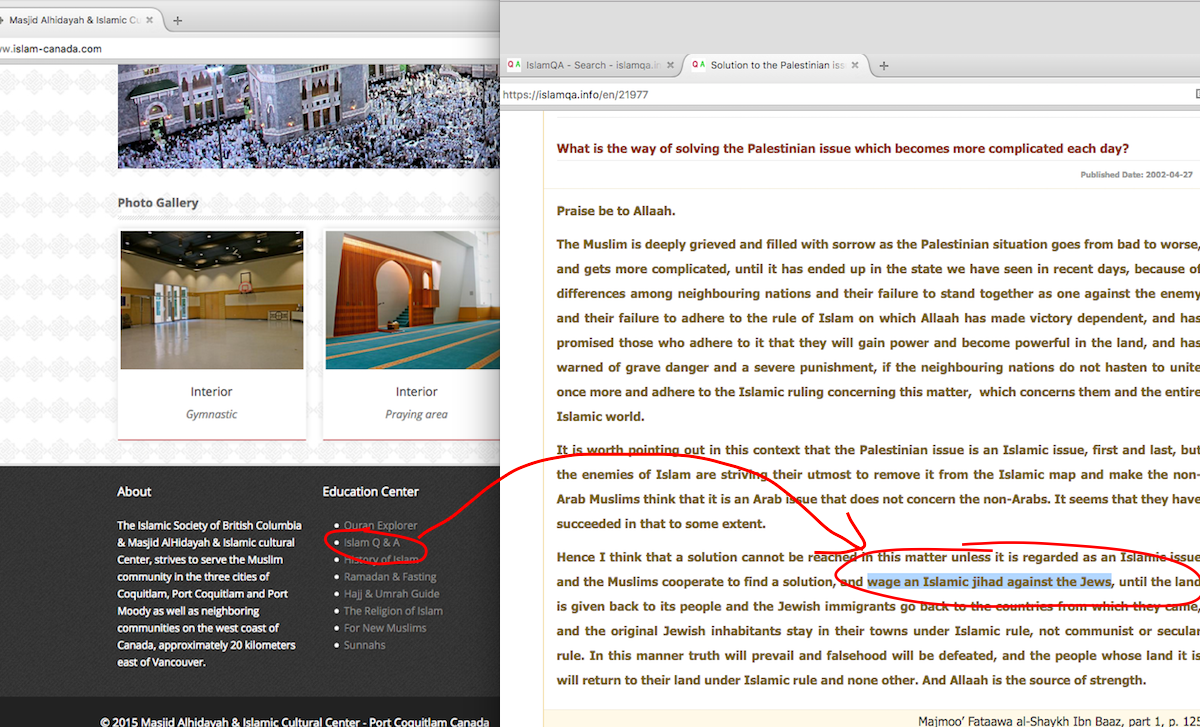Open new tab in left browser window
This screenshot has height=727, width=1200.
coord(178,20)
